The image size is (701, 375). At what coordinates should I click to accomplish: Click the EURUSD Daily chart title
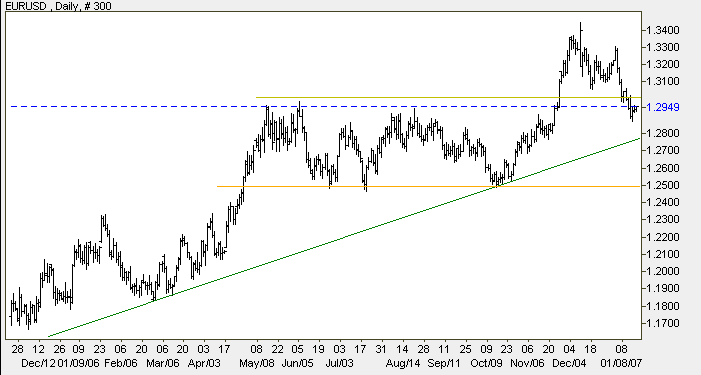(x=58, y=6)
